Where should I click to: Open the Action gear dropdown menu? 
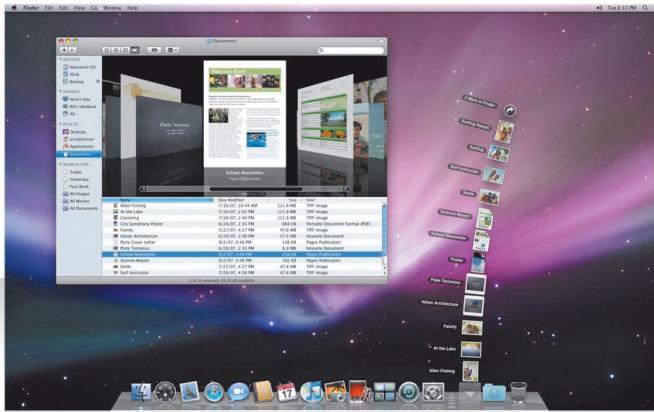(171, 50)
